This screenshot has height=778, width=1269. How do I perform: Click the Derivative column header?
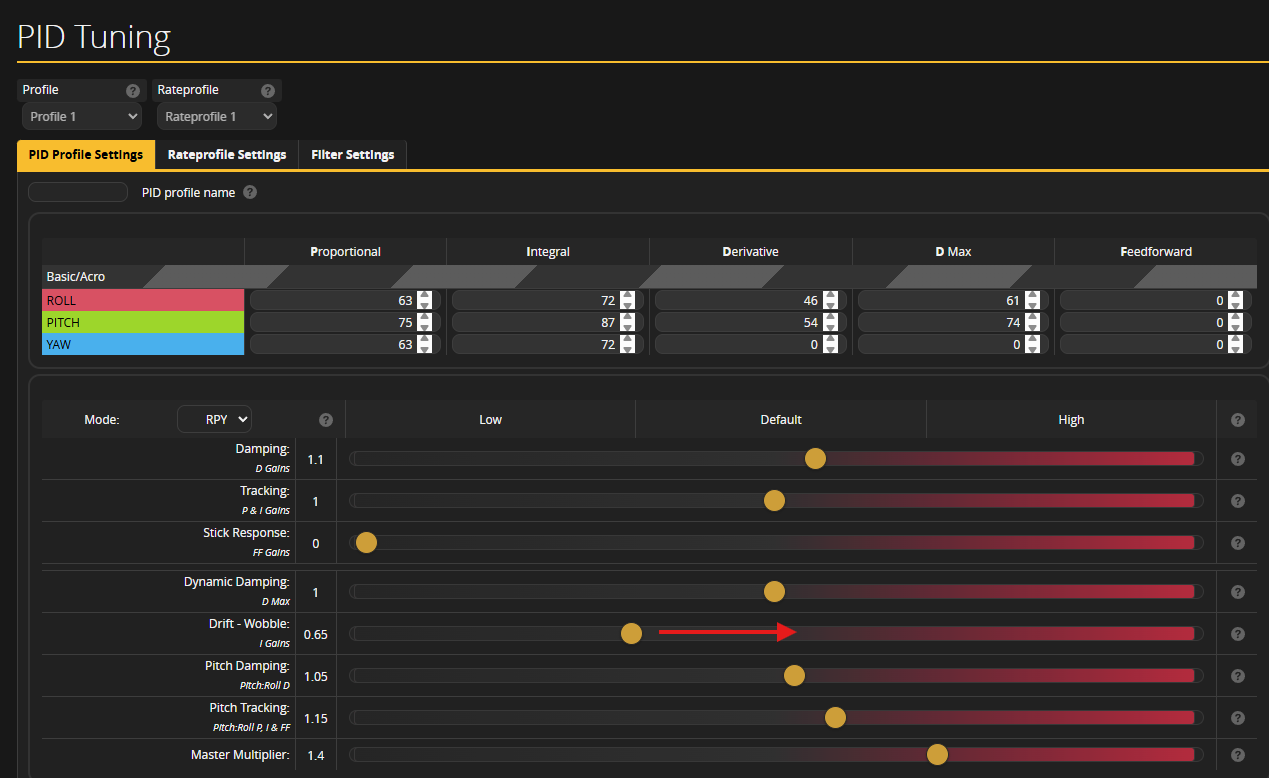[x=751, y=252]
